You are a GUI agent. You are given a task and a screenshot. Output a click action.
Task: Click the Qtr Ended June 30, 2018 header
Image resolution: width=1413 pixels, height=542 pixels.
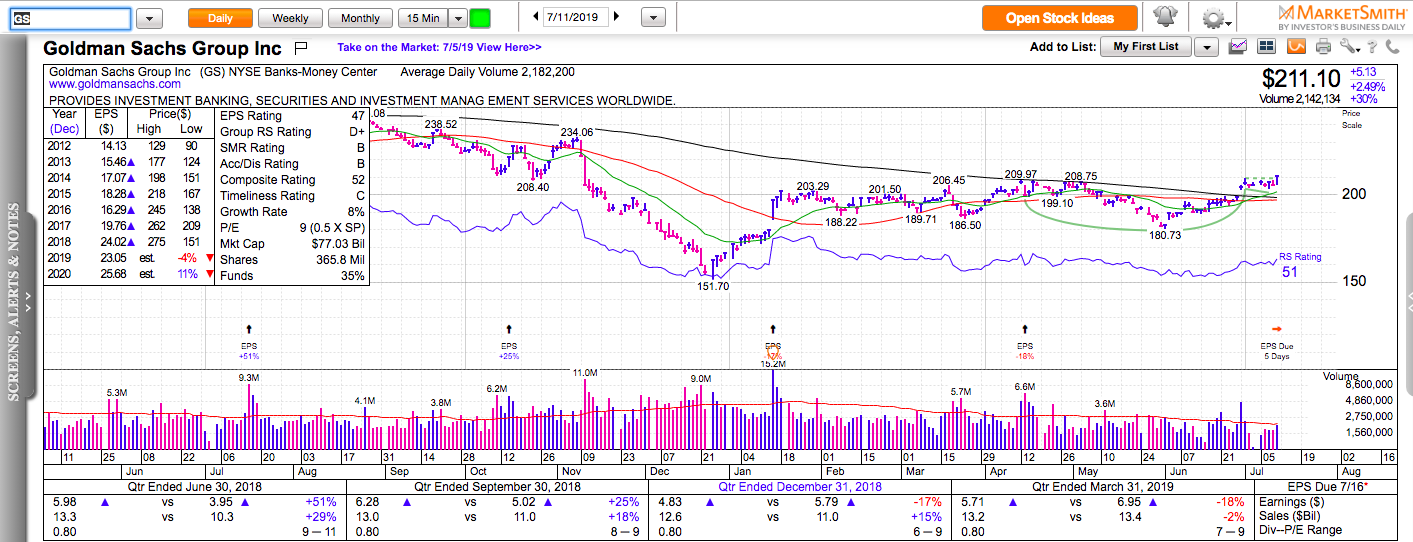[197, 486]
